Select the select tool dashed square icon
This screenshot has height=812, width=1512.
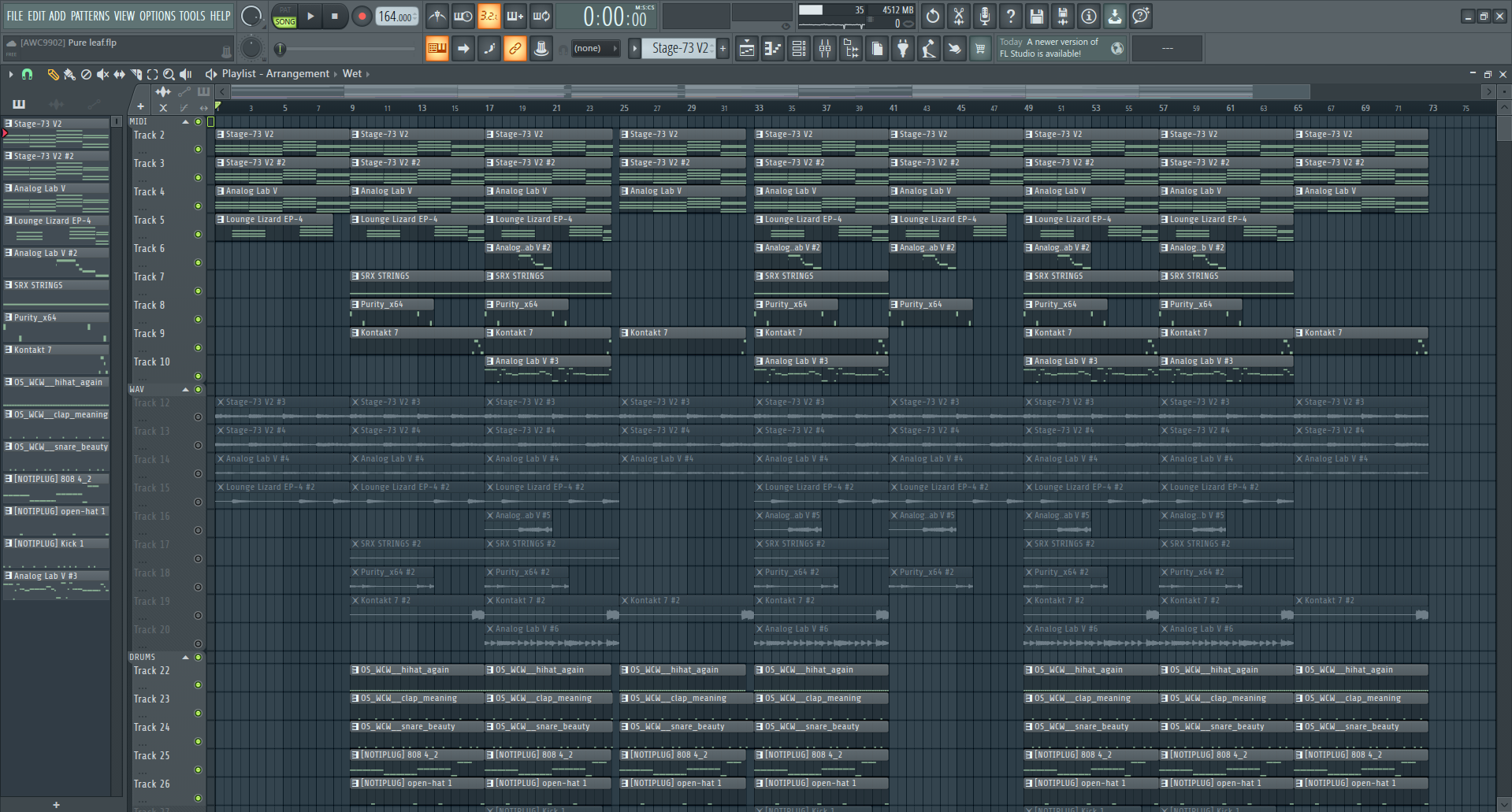tap(153, 74)
